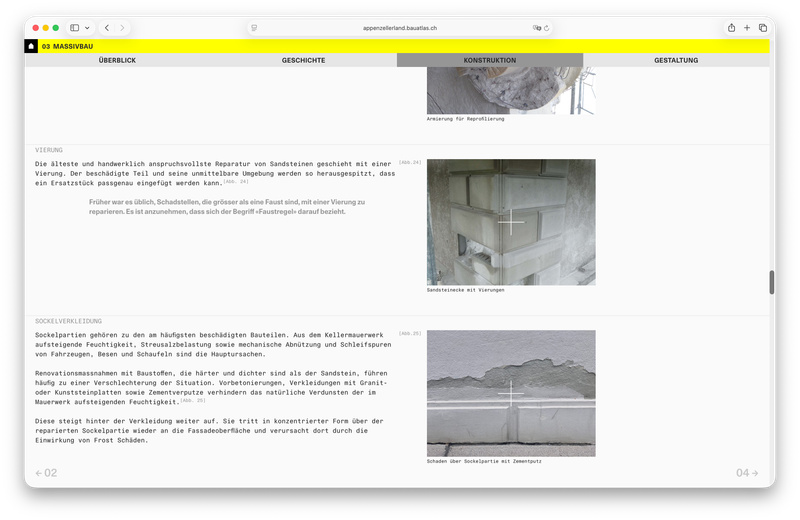
Task: Click the translate icon in address bar
Action: coord(536,28)
